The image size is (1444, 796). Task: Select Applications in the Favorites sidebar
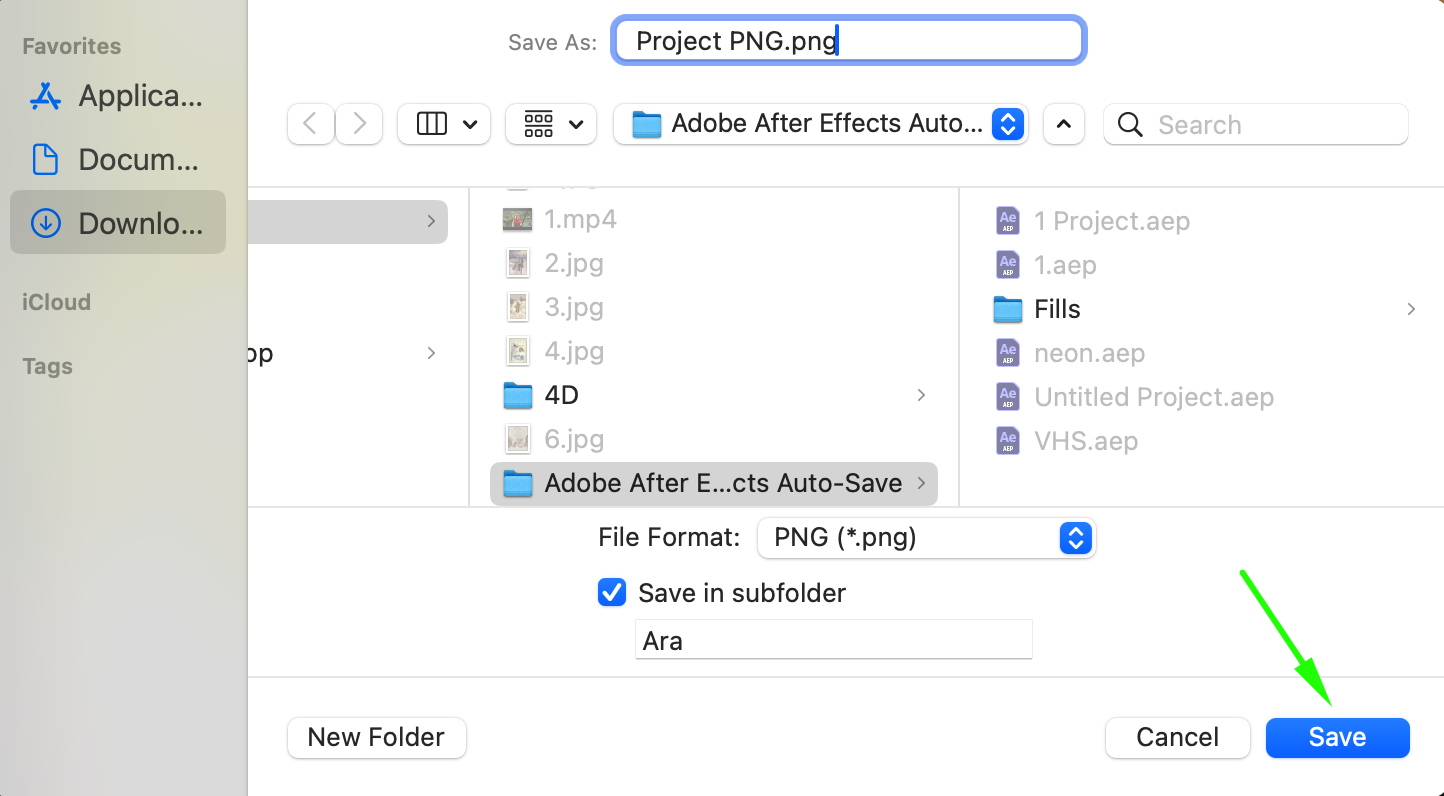(x=116, y=96)
